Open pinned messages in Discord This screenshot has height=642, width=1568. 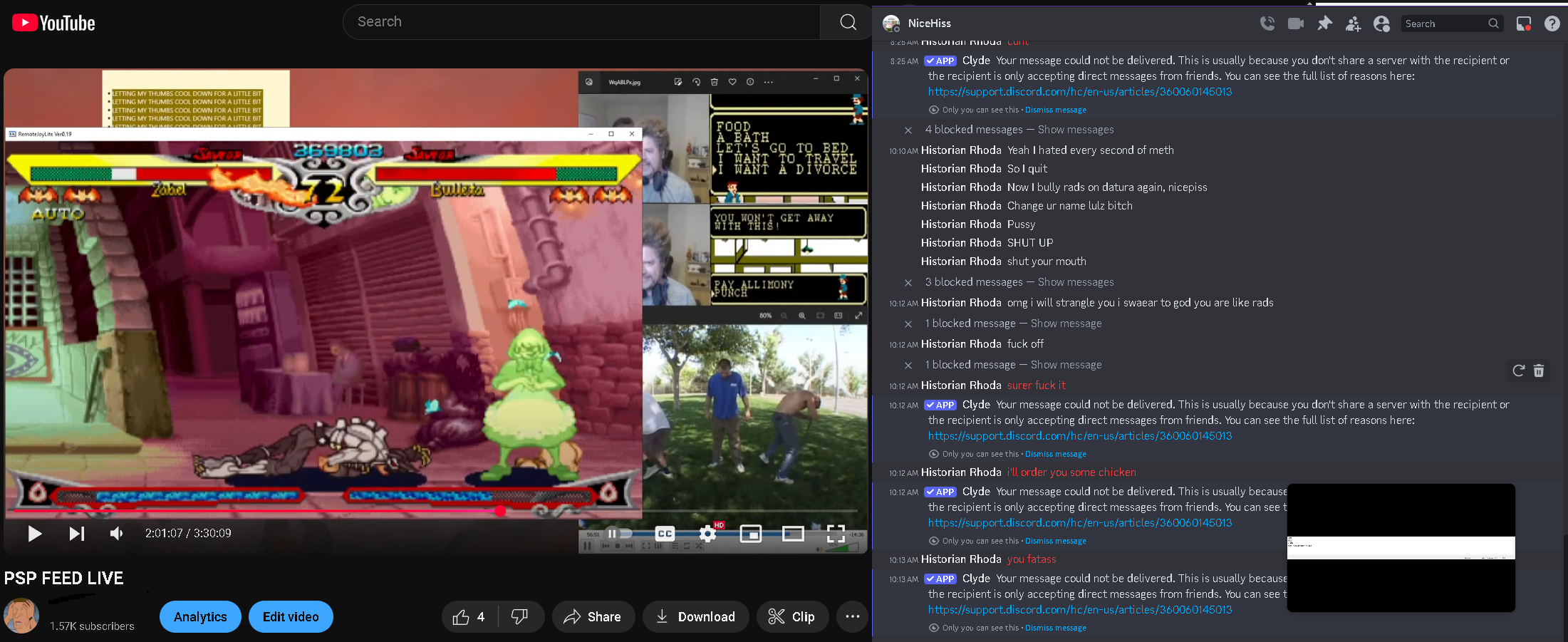pos(1324,24)
